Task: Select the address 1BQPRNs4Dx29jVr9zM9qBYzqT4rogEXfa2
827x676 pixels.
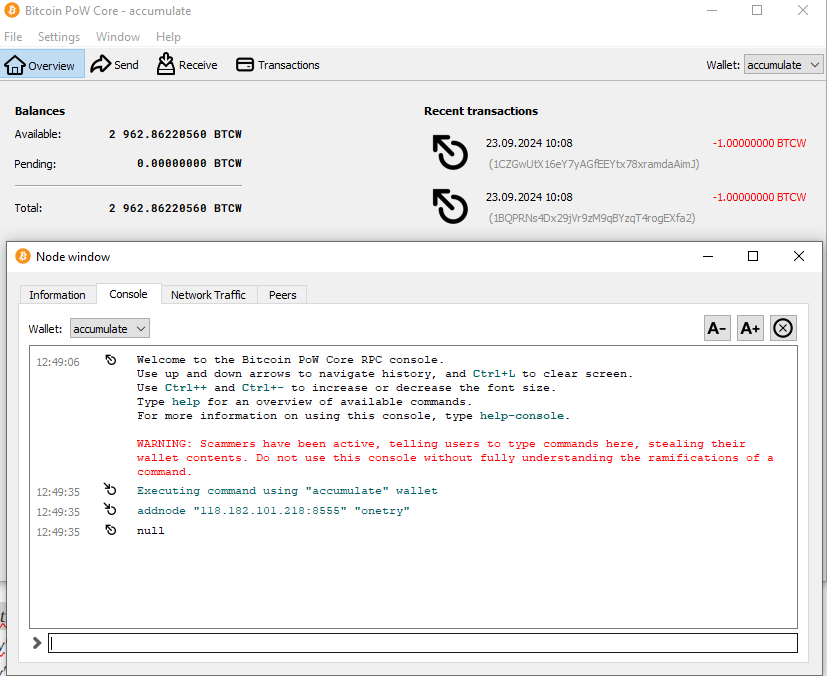Action: (x=592, y=218)
